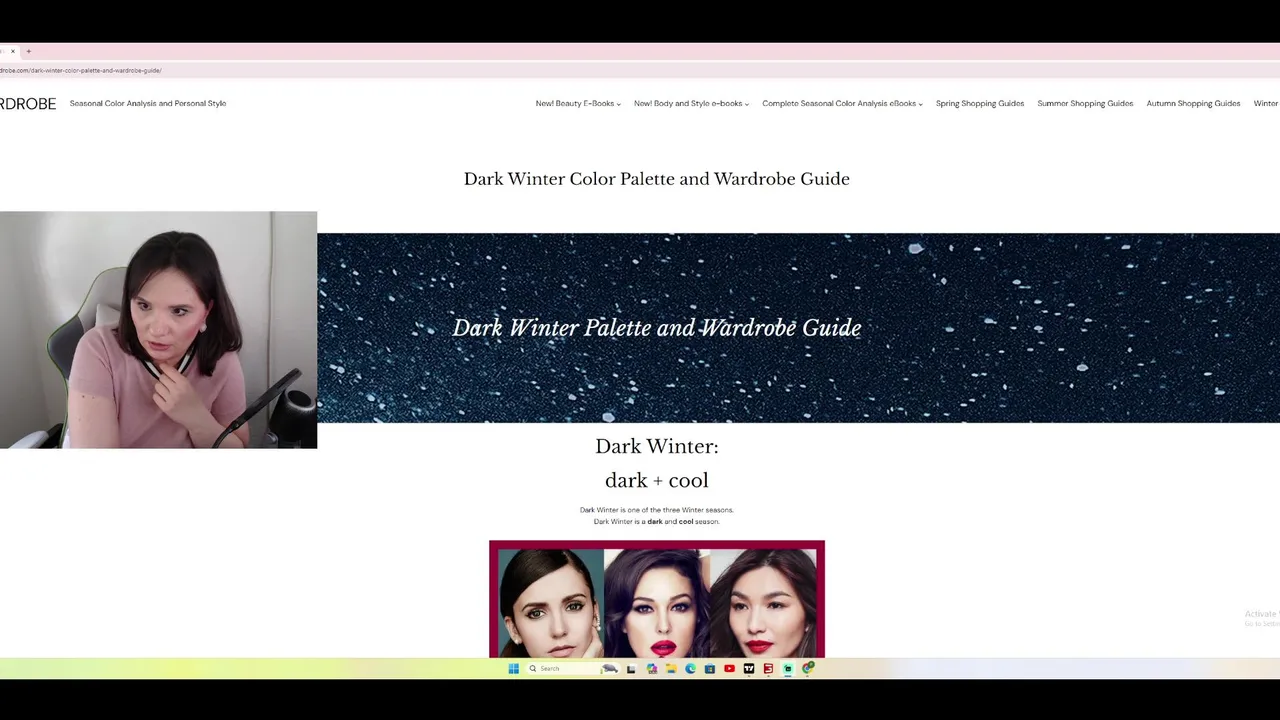The width and height of the screenshot is (1280, 720).
Task: Click 'one of the three Winter seasons' sentence
Action: 656,510
